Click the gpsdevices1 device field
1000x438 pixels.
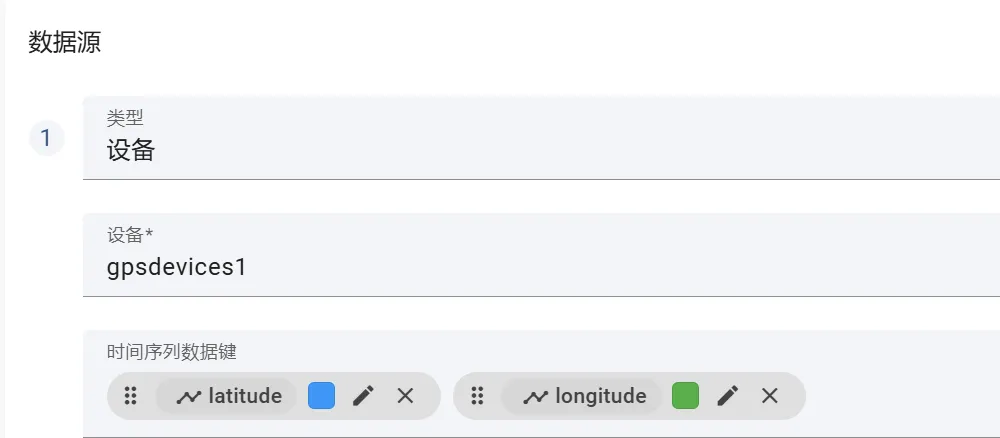[x=540, y=267]
